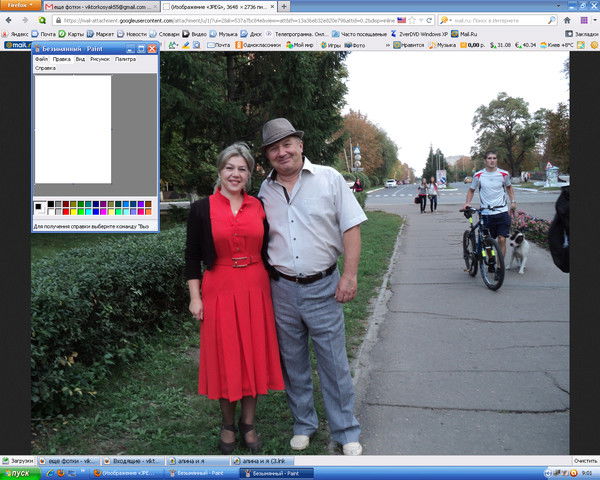Click the white Paint canvas

(73, 128)
